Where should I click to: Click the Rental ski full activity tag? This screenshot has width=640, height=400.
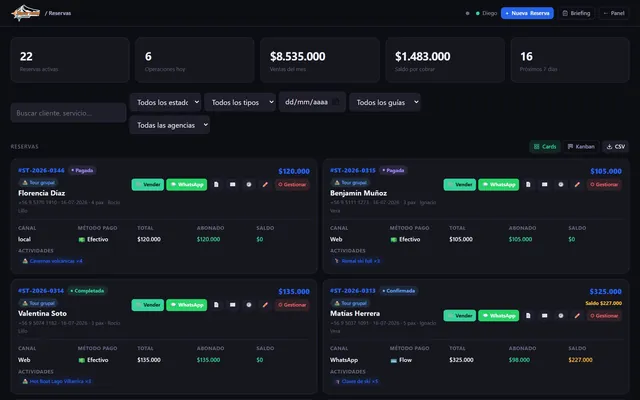pos(357,261)
